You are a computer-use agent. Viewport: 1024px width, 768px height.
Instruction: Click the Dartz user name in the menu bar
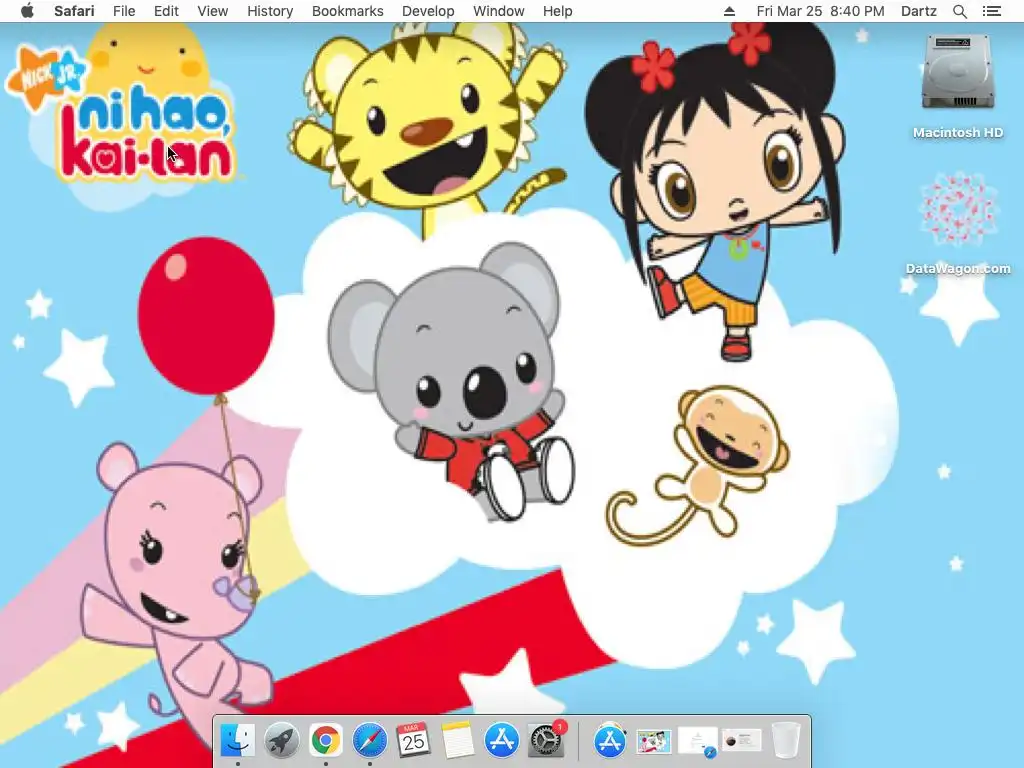918,11
